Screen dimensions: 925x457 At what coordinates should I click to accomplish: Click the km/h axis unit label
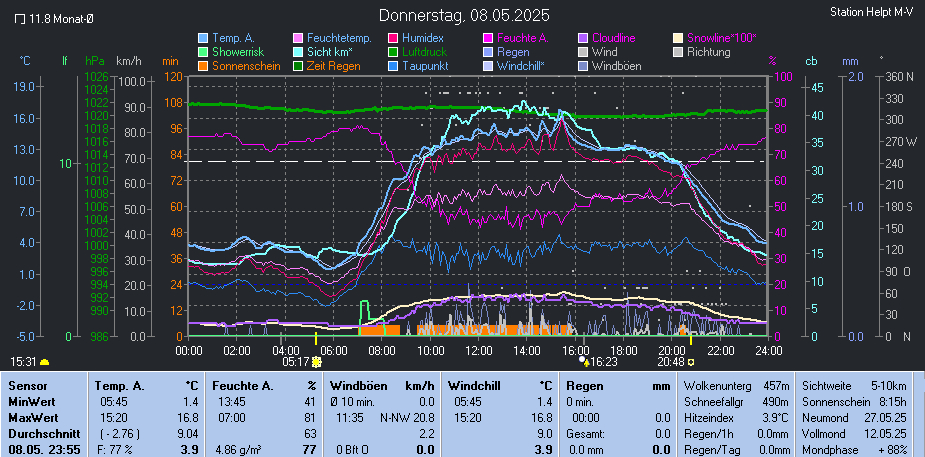click(129, 60)
